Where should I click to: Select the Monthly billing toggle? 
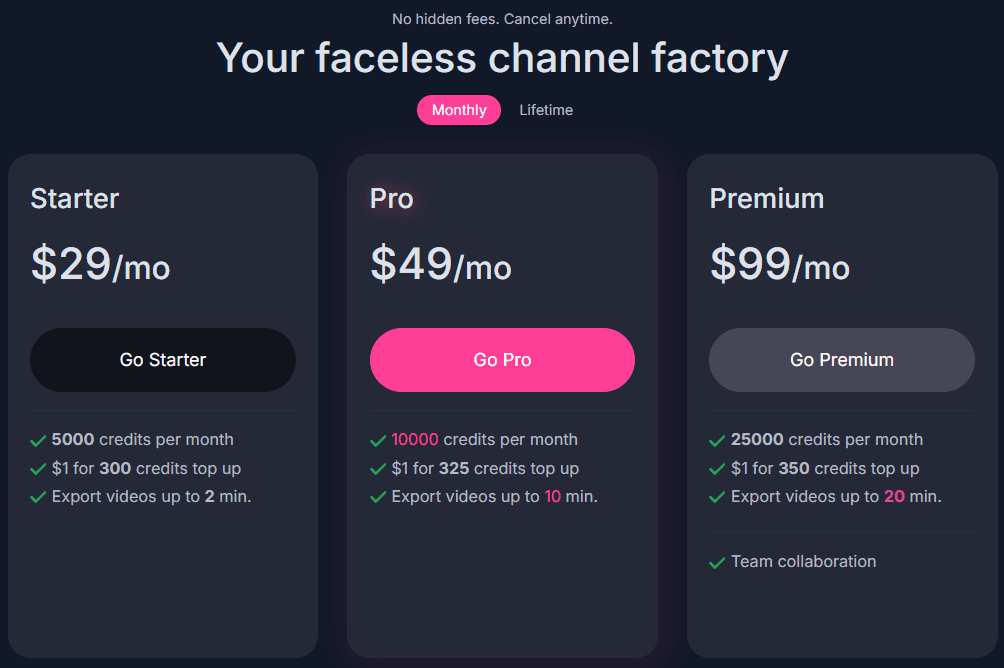pos(459,110)
